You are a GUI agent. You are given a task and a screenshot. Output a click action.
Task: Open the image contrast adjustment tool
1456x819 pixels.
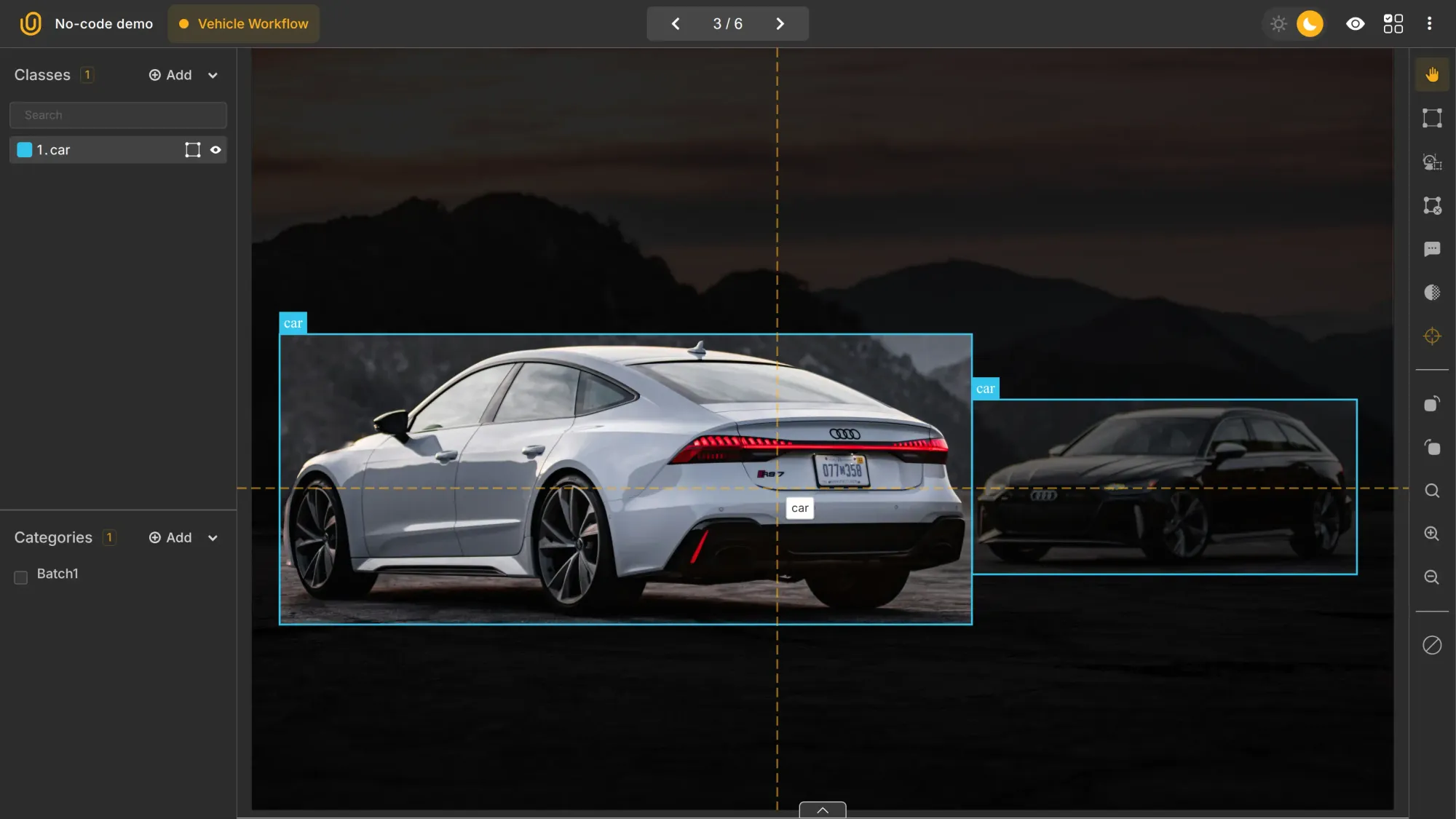pyautogui.click(x=1432, y=293)
